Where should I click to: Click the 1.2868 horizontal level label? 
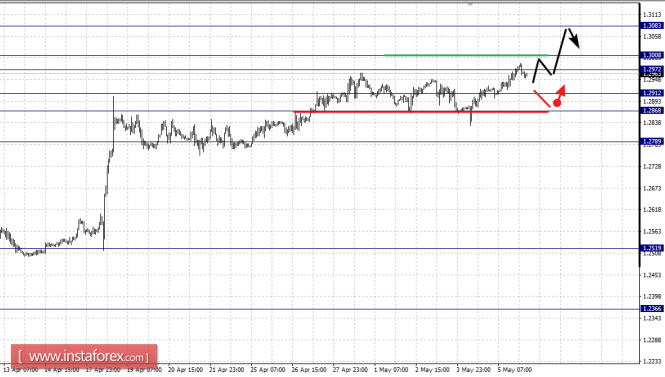tap(652, 111)
